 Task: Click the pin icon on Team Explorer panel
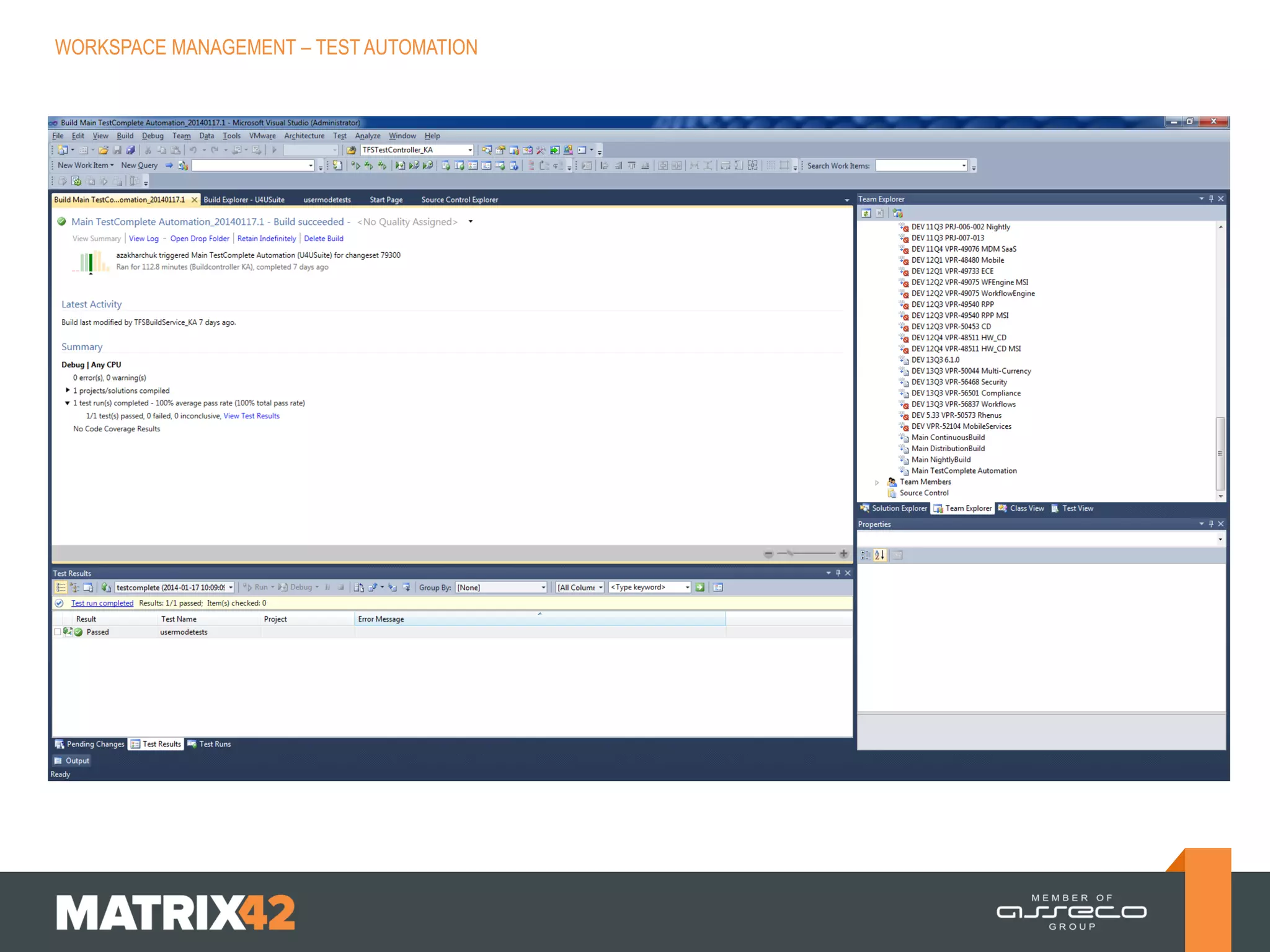pos(1211,199)
